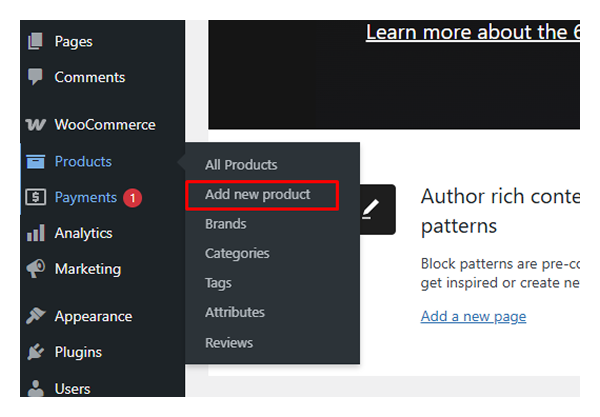Click the Analytics bar chart icon
The image size is (600, 417).
(x=36, y=233)
